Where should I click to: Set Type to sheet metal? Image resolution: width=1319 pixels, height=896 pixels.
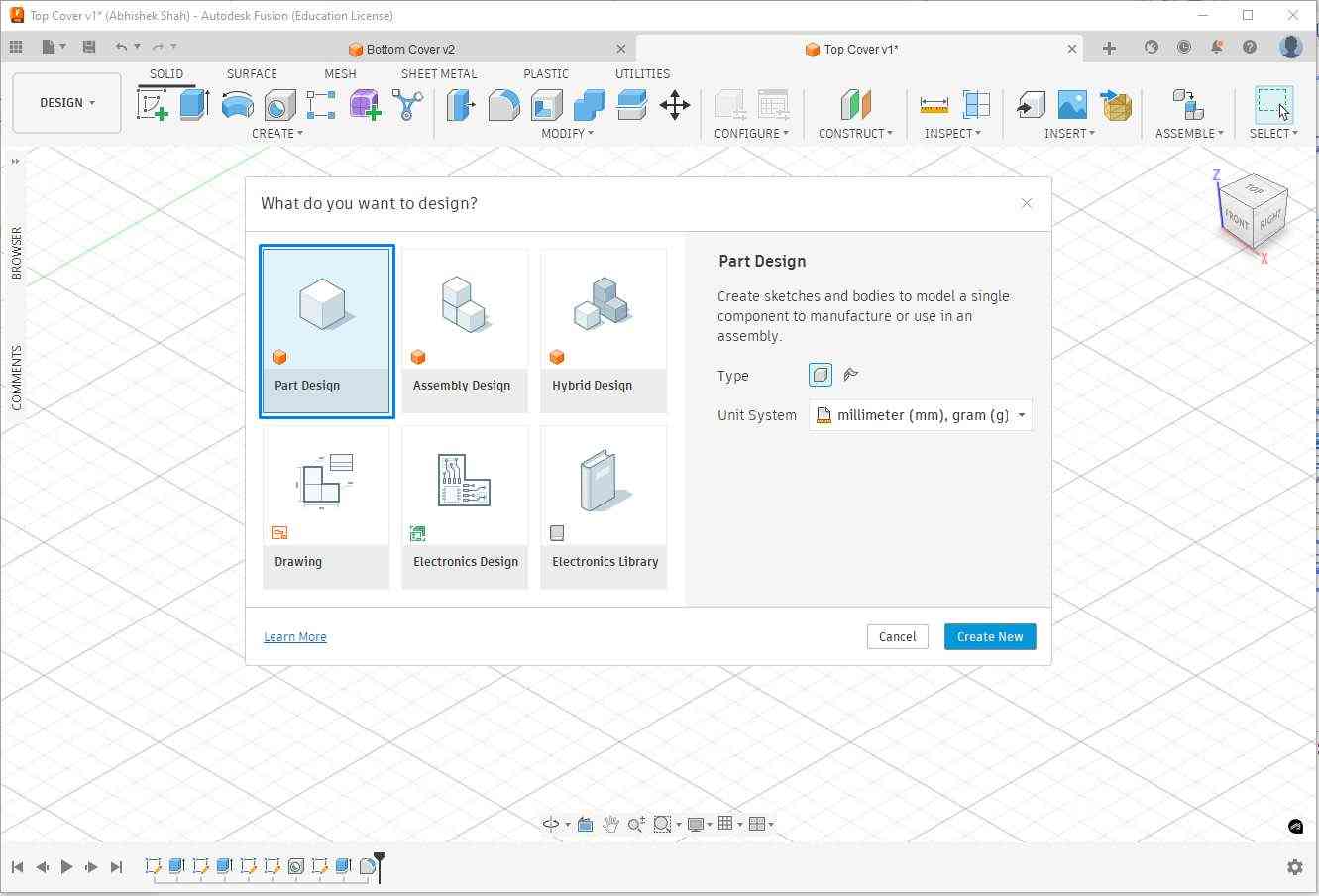[850, 375]
